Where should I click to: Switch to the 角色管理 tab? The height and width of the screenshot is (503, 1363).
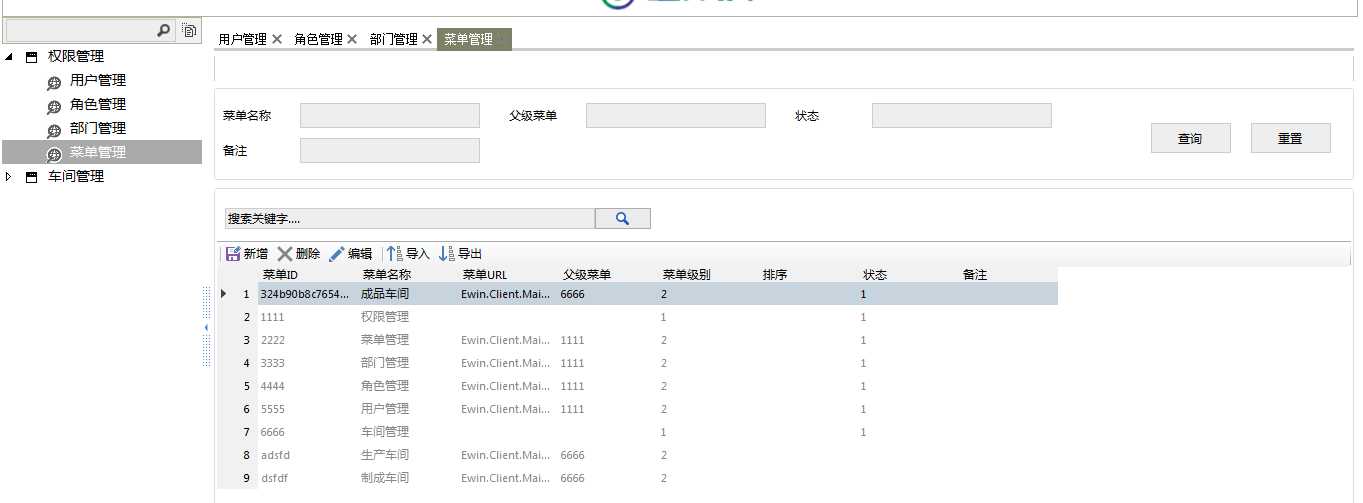tap(318, 39)
